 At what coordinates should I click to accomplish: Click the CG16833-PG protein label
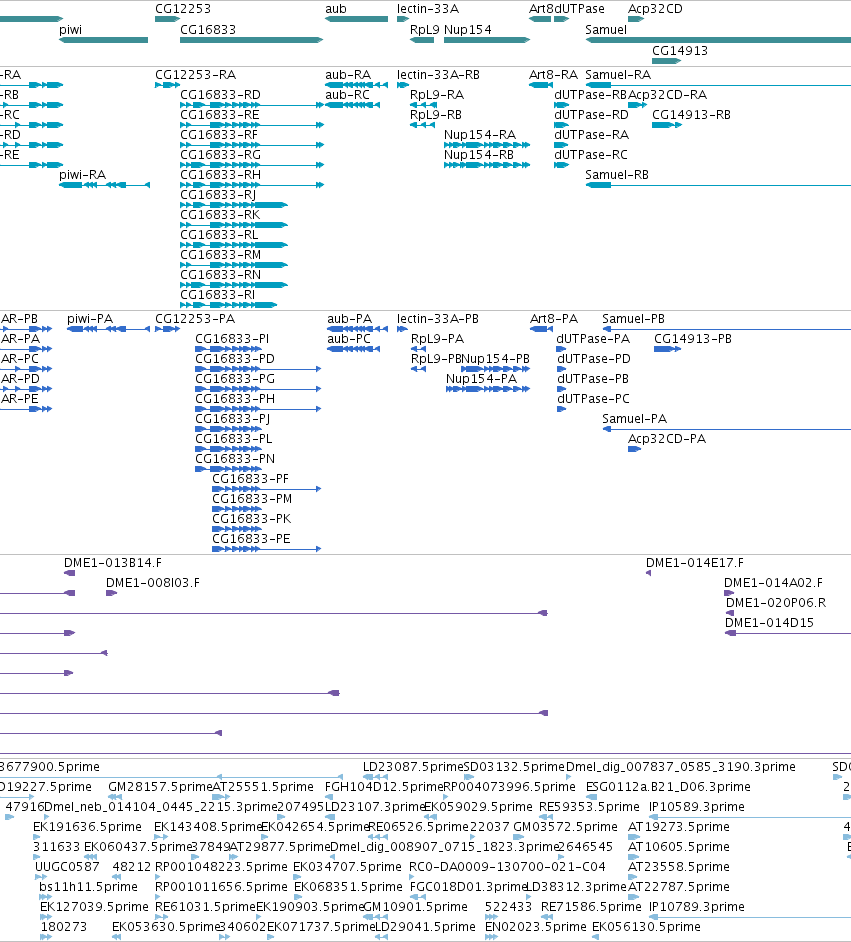click(x=235, y=378)
